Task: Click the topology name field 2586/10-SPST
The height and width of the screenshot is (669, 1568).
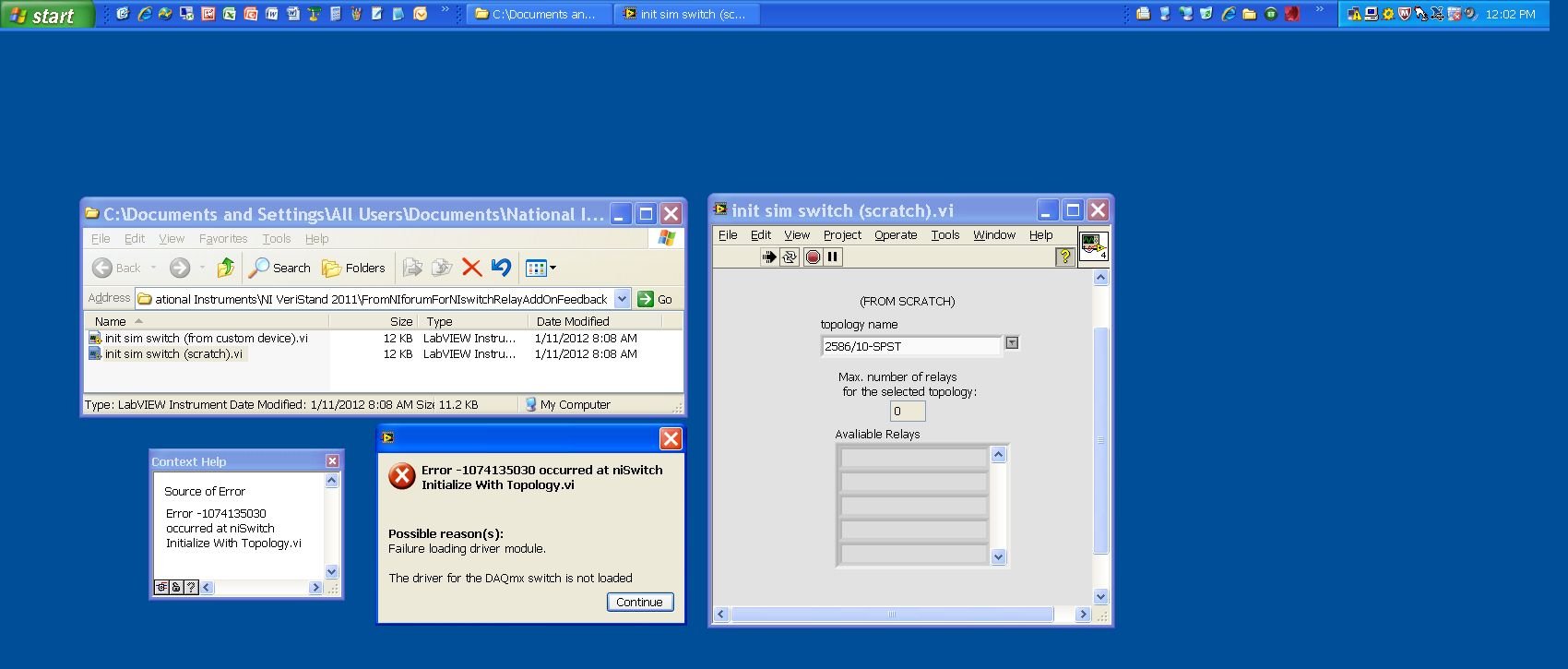Action: click(x=911, y=346)
